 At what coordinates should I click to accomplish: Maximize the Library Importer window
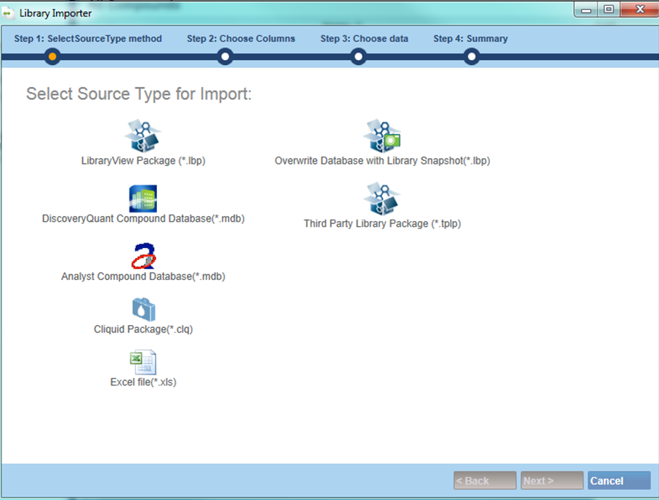click(x=608, y=10)
